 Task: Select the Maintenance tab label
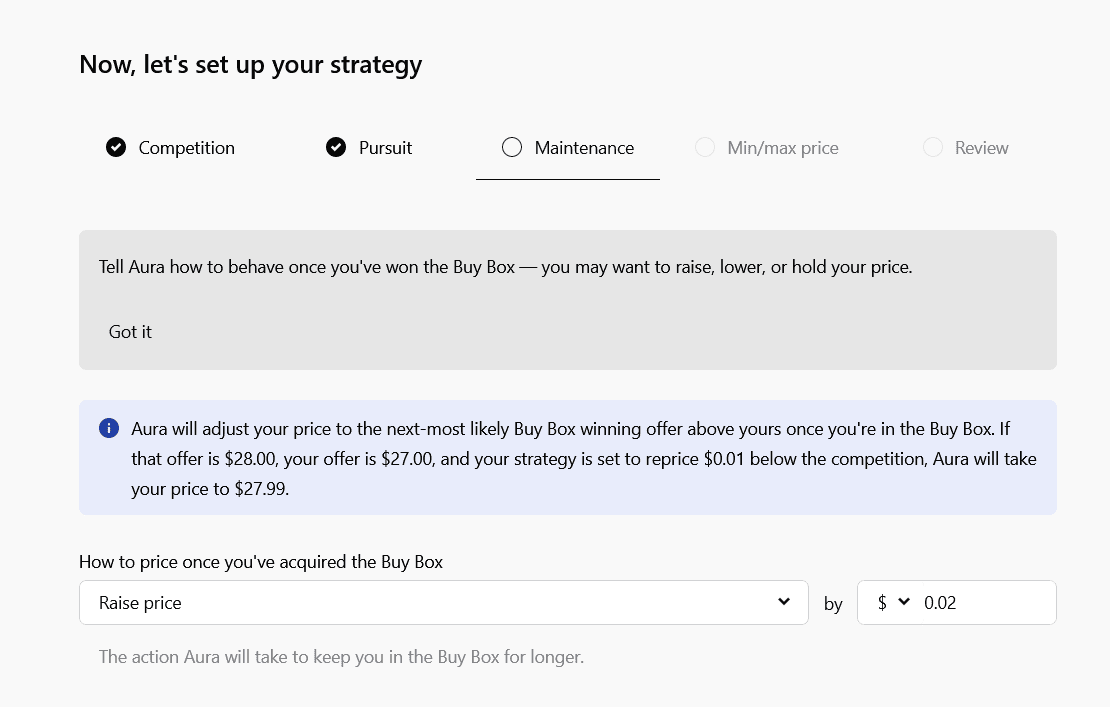point(584,148)
